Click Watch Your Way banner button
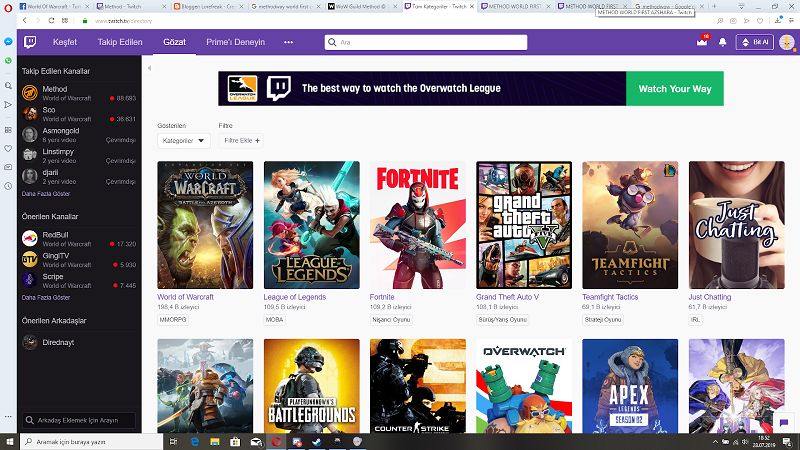The width and height of the screenshot is (800, 450). (x=674, y=89)
